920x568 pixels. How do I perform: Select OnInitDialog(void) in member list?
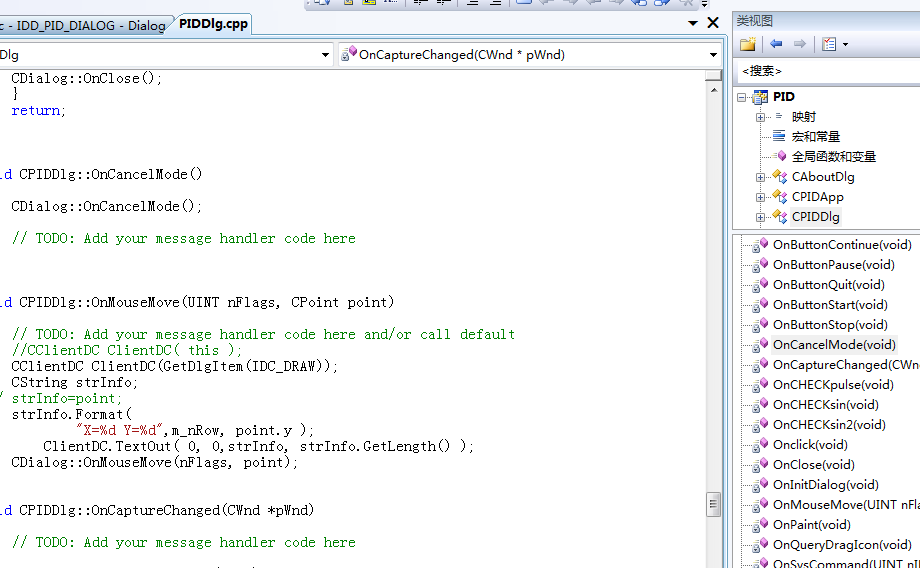pyautogui.click(x=826, y=485)
